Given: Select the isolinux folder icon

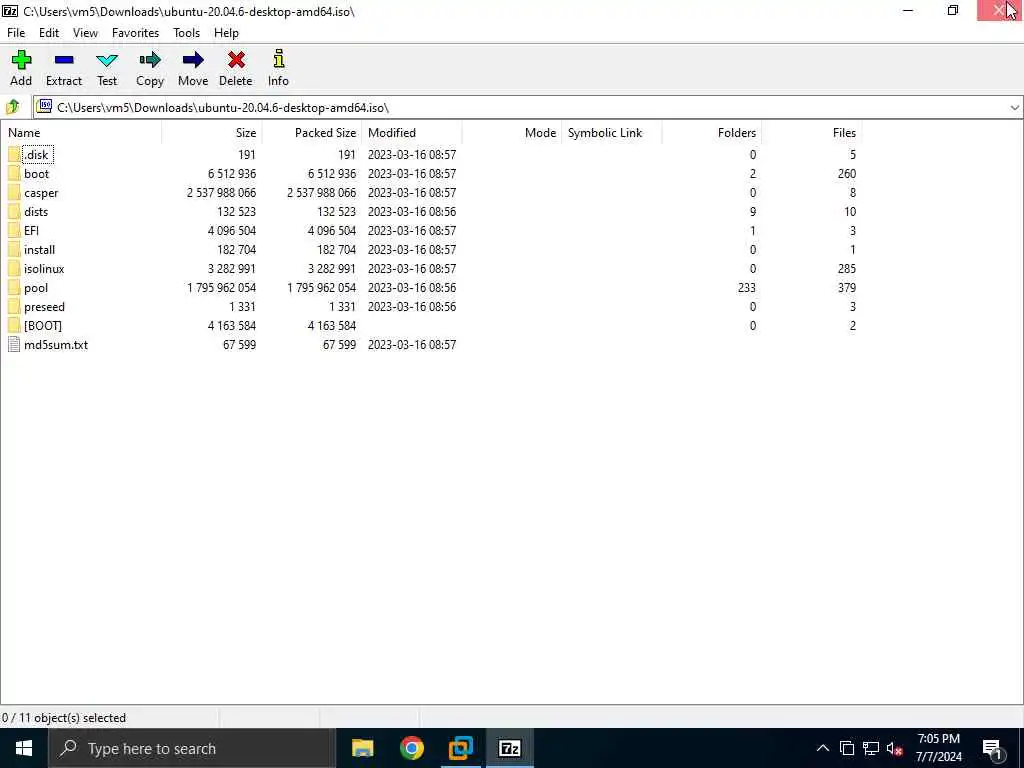Looking at the screenshot, I should [x=14, y=268].
